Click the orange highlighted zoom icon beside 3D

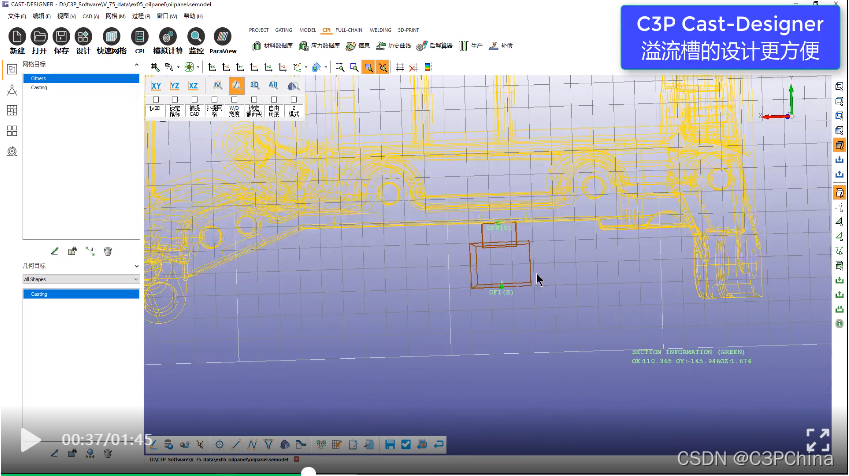click(x=237, y=86)
